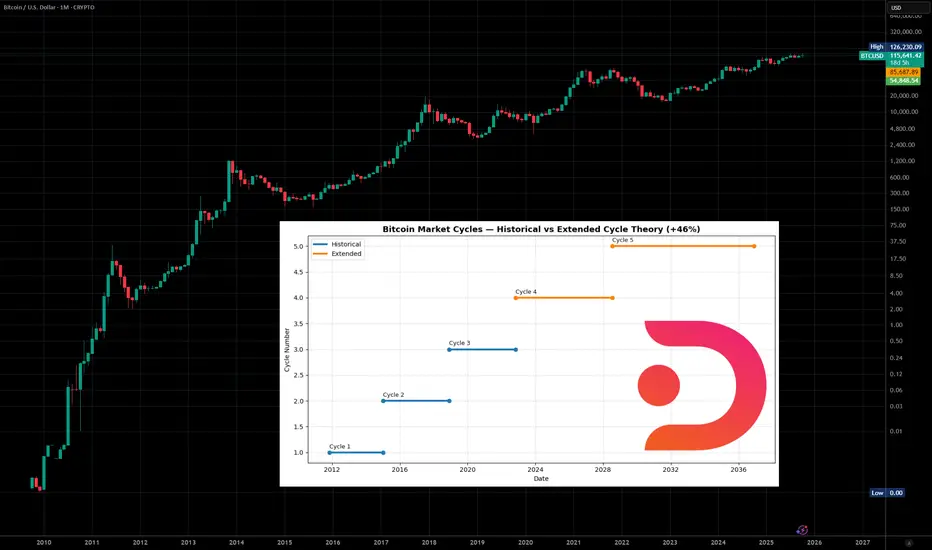Toggle the auto-scale A button

click(x=908, y=543)
